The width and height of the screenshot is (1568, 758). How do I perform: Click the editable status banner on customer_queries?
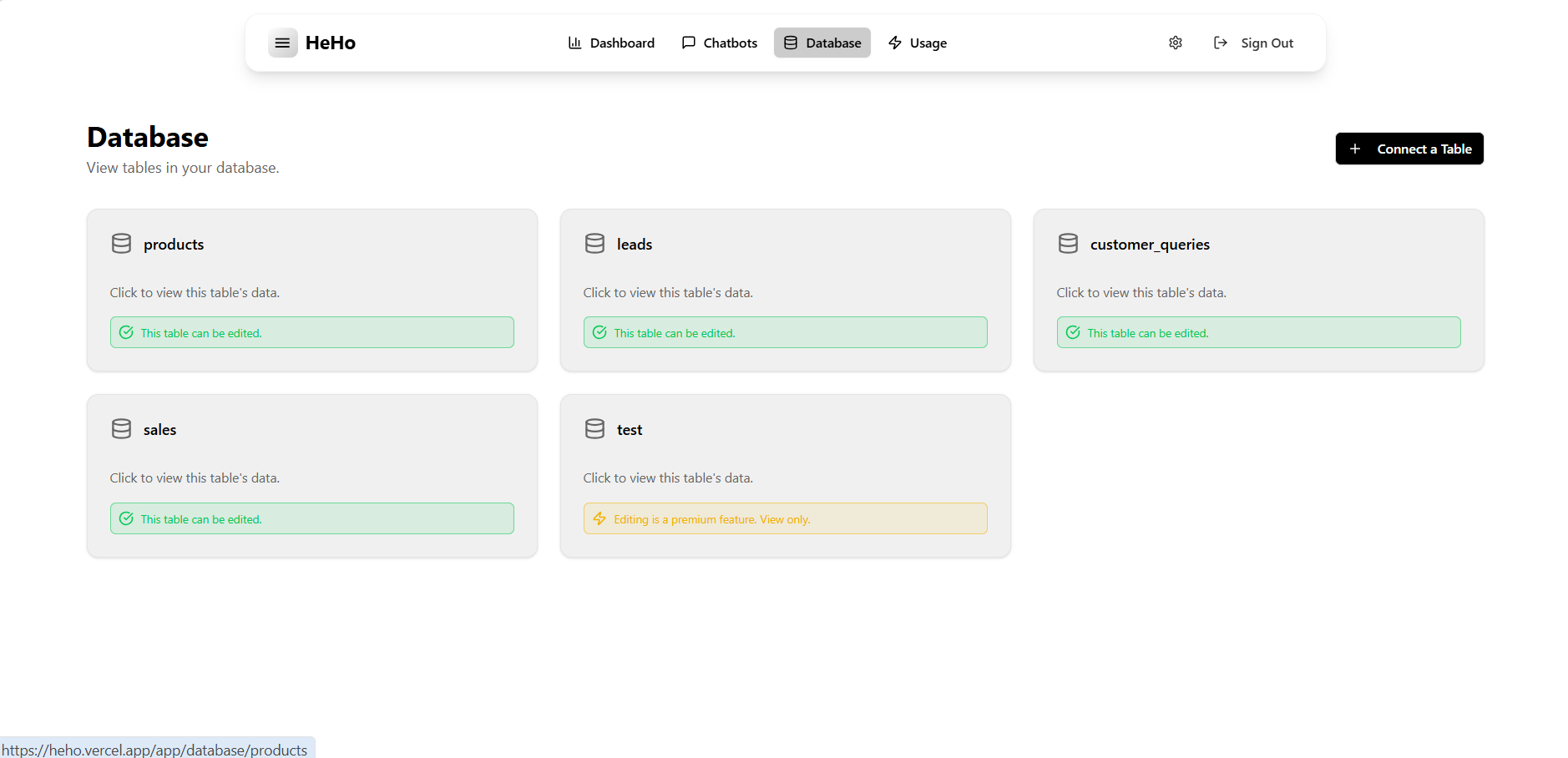(x=1259, y=332)
